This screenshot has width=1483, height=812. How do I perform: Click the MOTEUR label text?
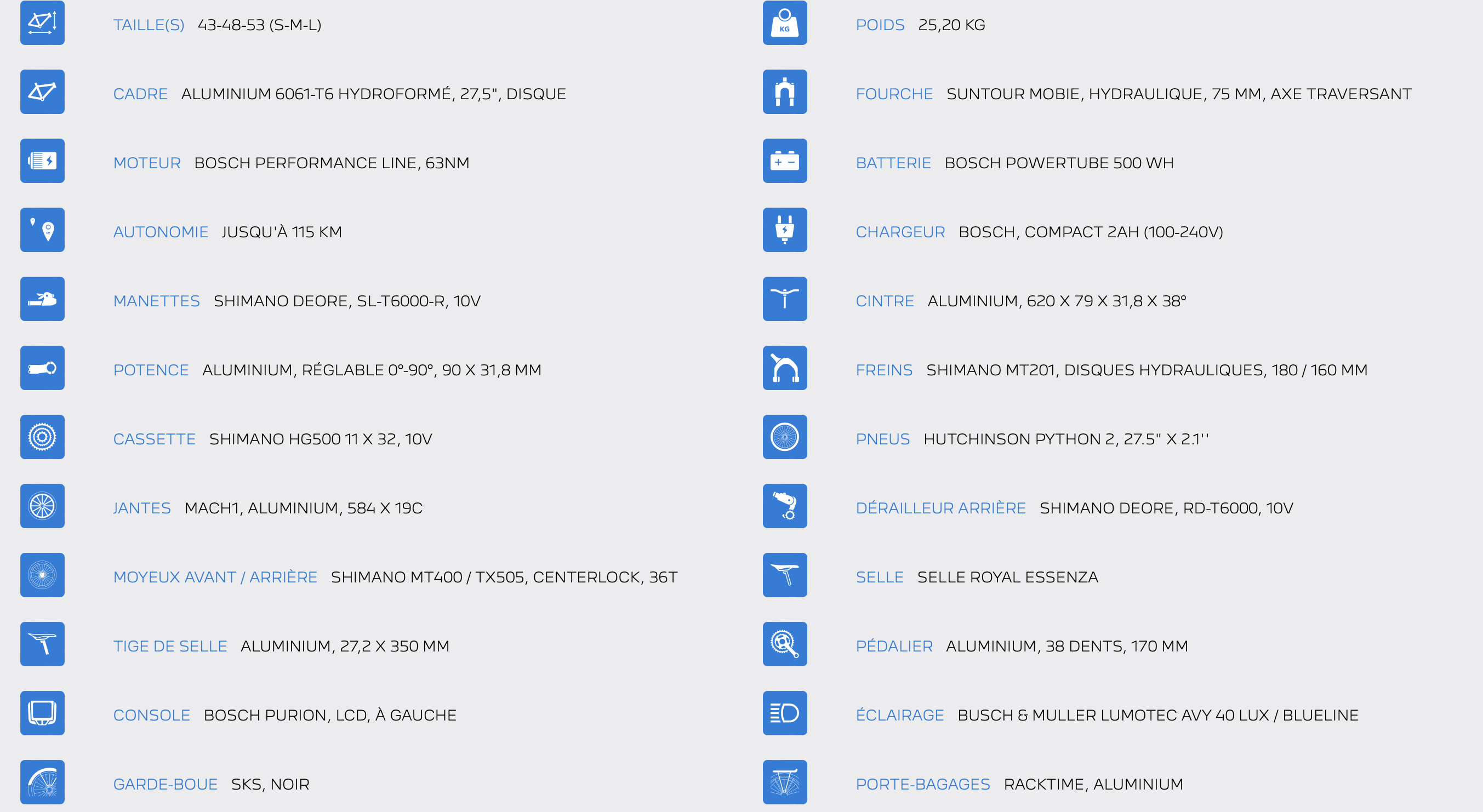147,163
